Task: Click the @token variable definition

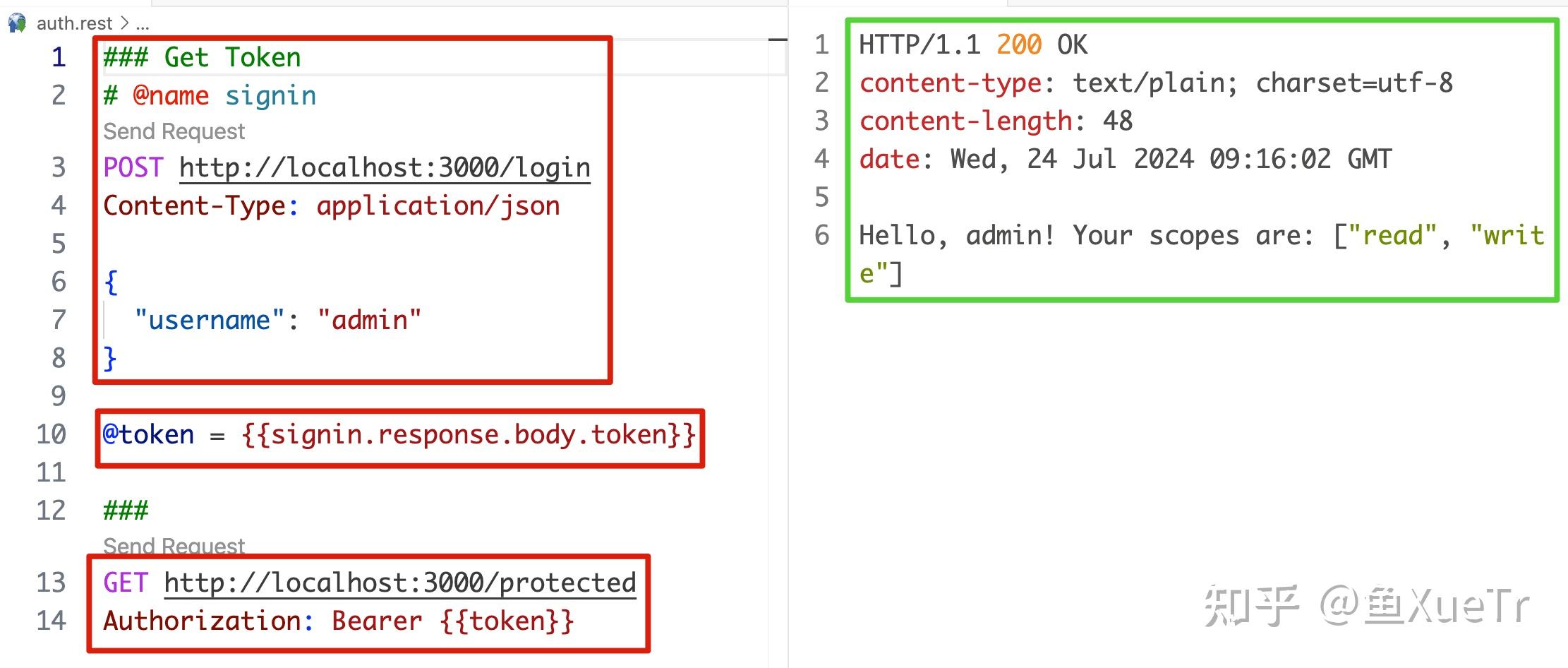Action: click(x=148, y=434)
